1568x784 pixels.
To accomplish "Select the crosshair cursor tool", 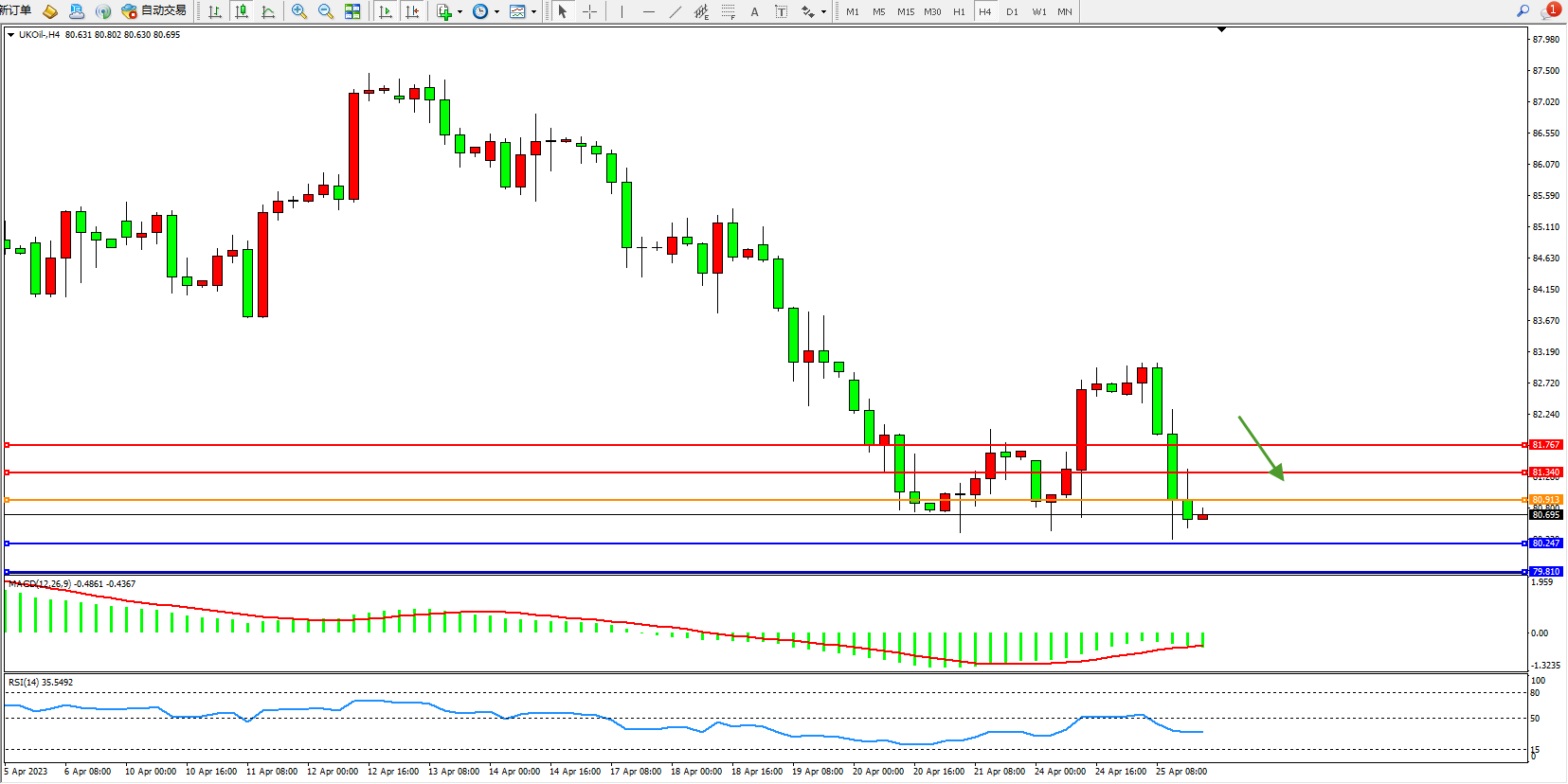I will (x=589, y=11).
